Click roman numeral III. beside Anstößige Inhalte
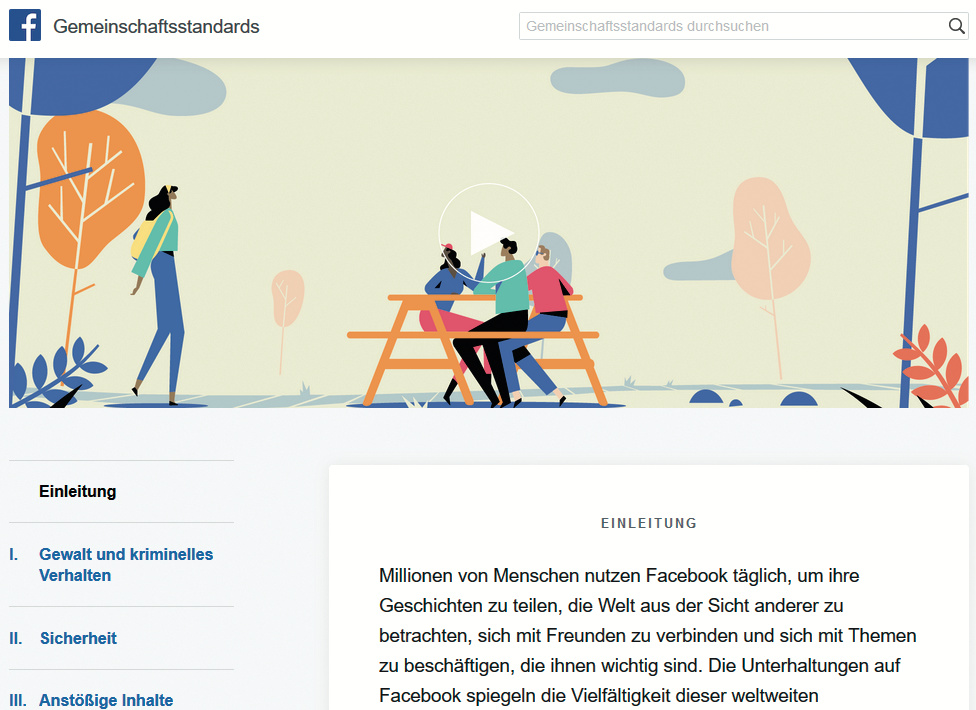Screen dimensions: 976x710 (x=18, y=700)
